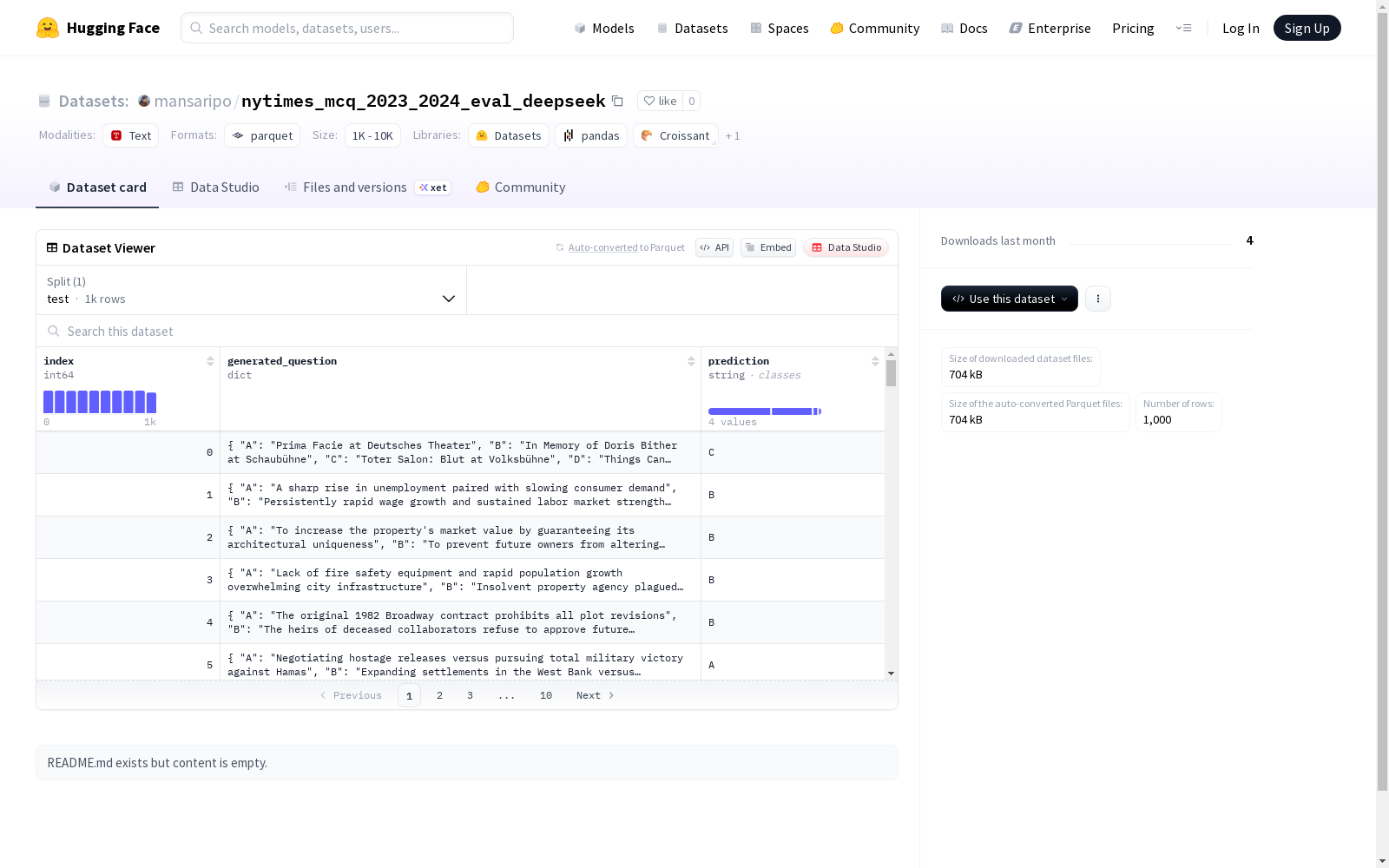Open Models in the top navigation
This screenshot has width=1389, height=868.
tap(604, 28)
